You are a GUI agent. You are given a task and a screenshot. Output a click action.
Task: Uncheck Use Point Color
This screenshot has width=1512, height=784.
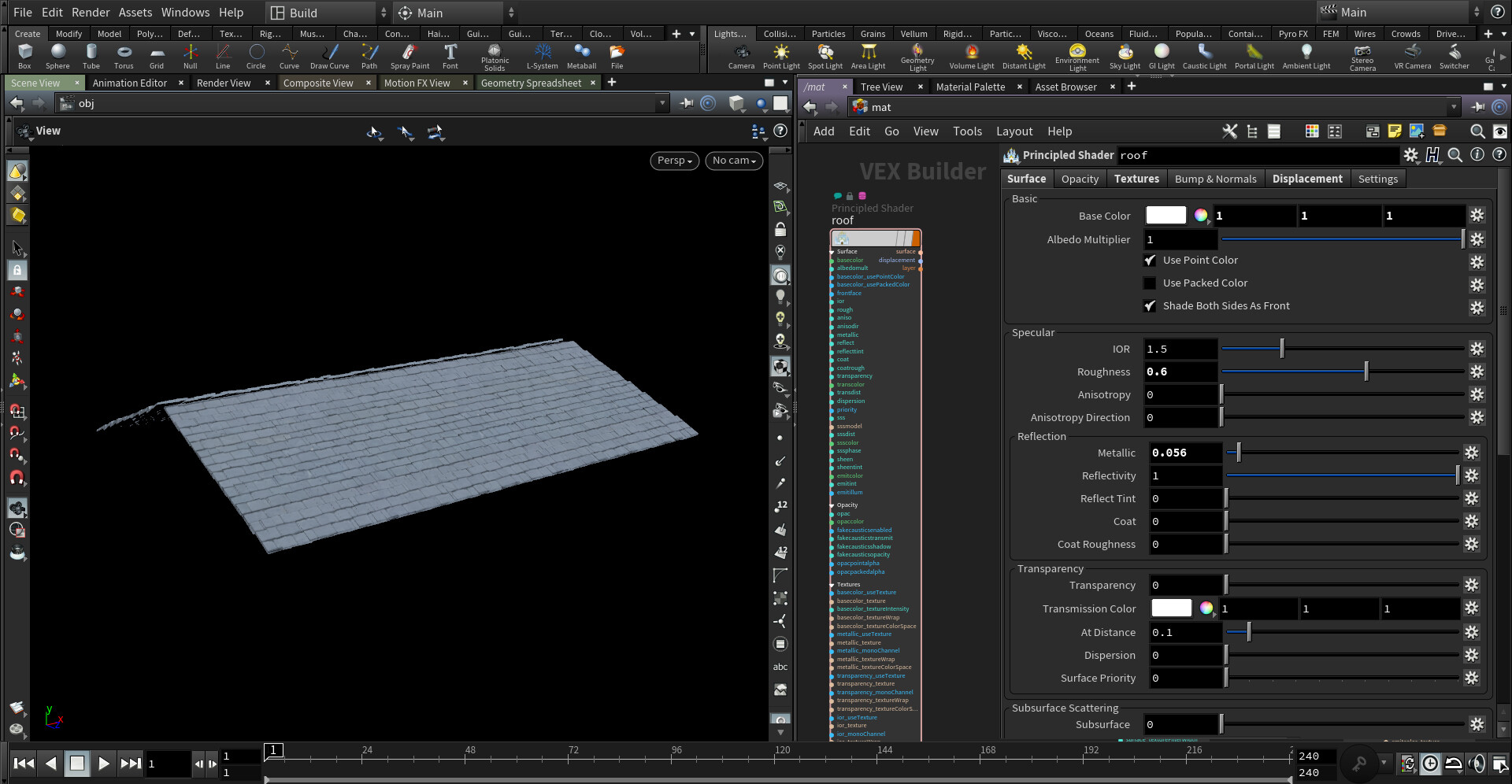pos(1150,260)
